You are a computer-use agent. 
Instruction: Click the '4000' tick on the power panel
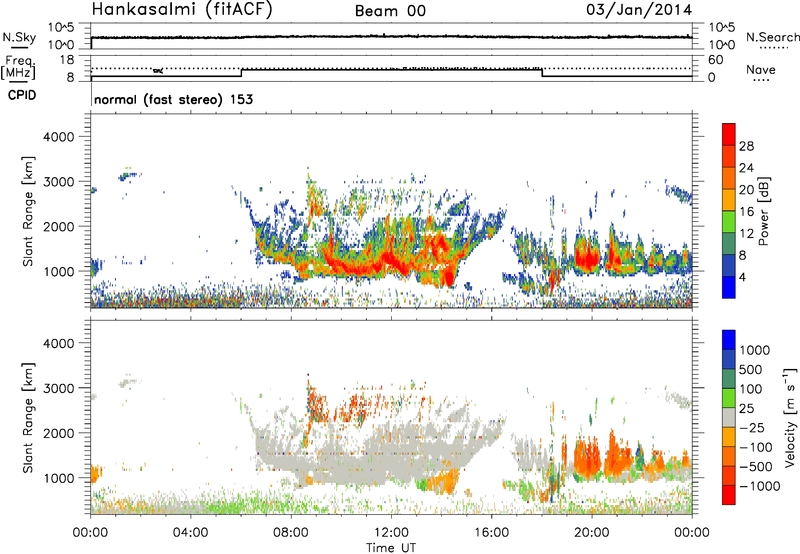59,137
